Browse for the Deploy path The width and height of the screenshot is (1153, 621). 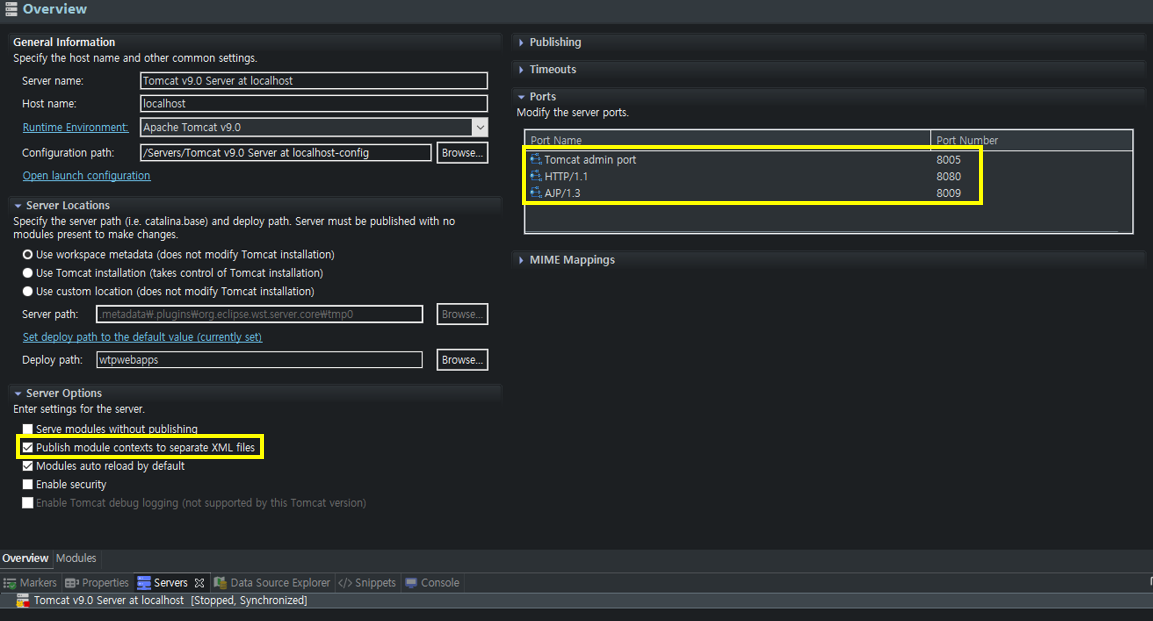tap(462, 360)
